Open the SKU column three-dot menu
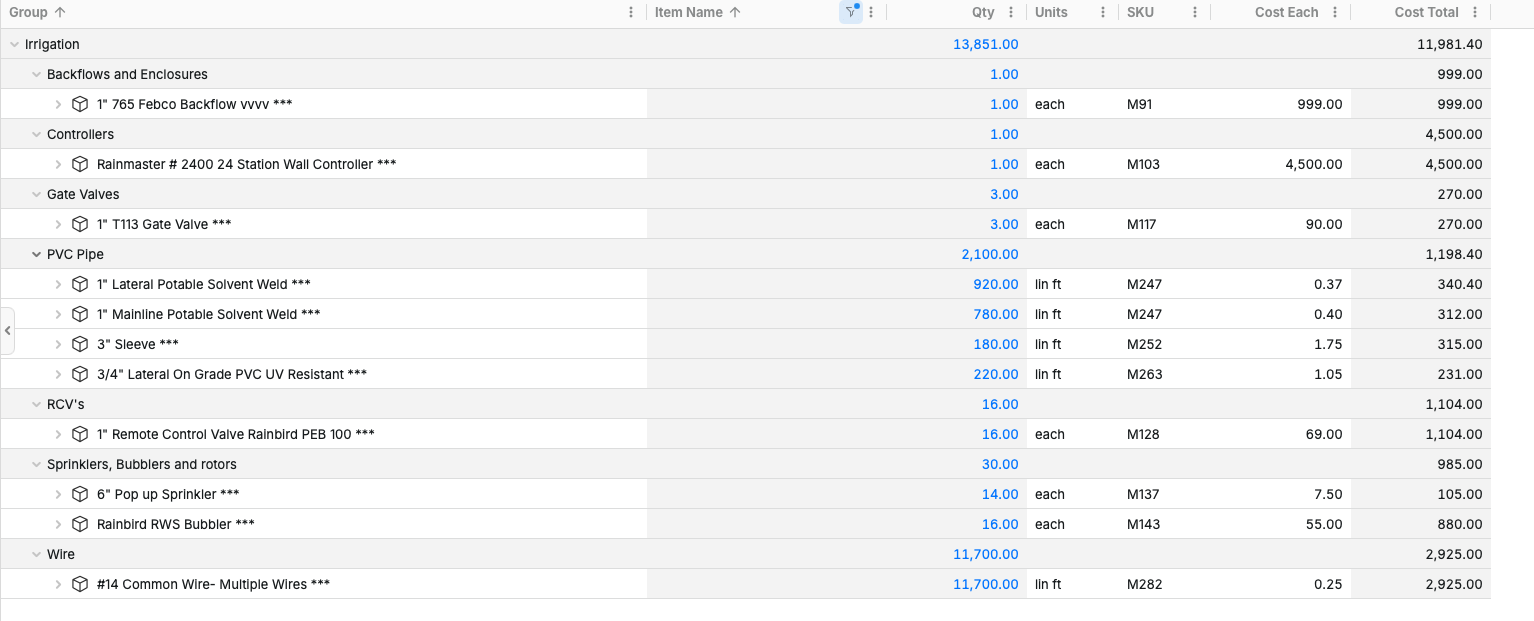The image size is (1534, 621). click(x=1195, y=13)
